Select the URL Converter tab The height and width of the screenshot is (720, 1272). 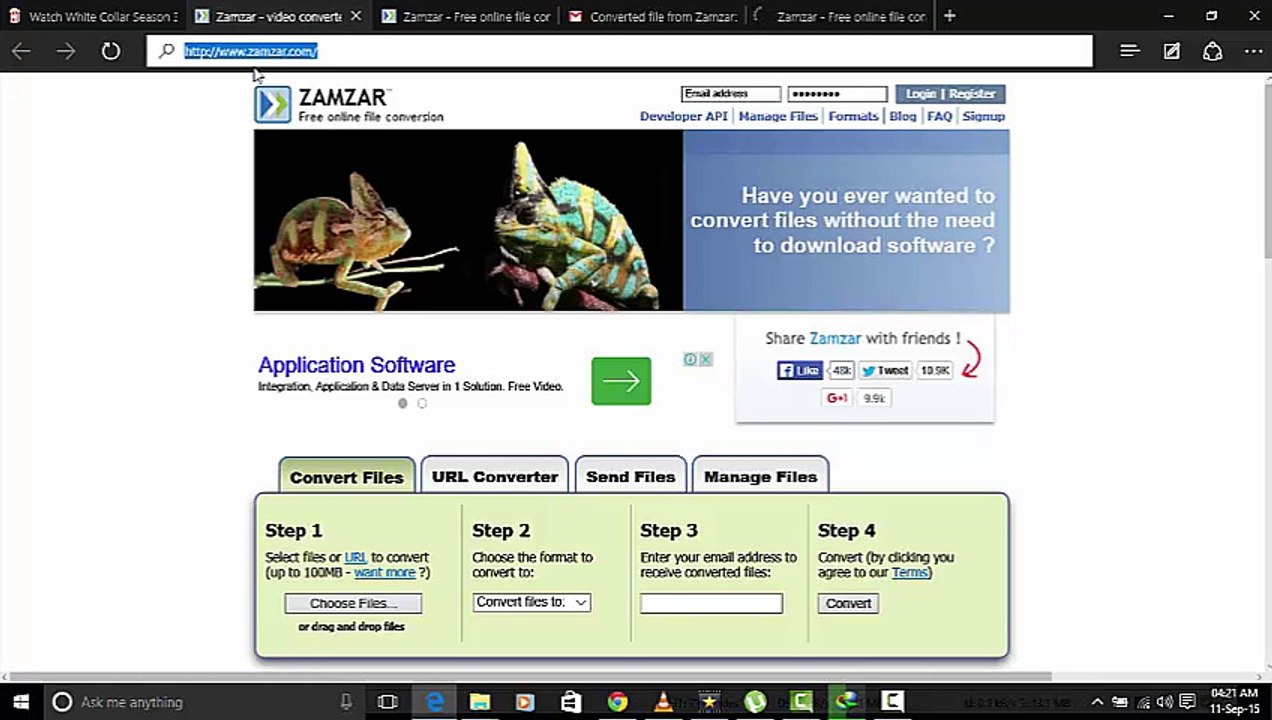[x=495, y=476]
